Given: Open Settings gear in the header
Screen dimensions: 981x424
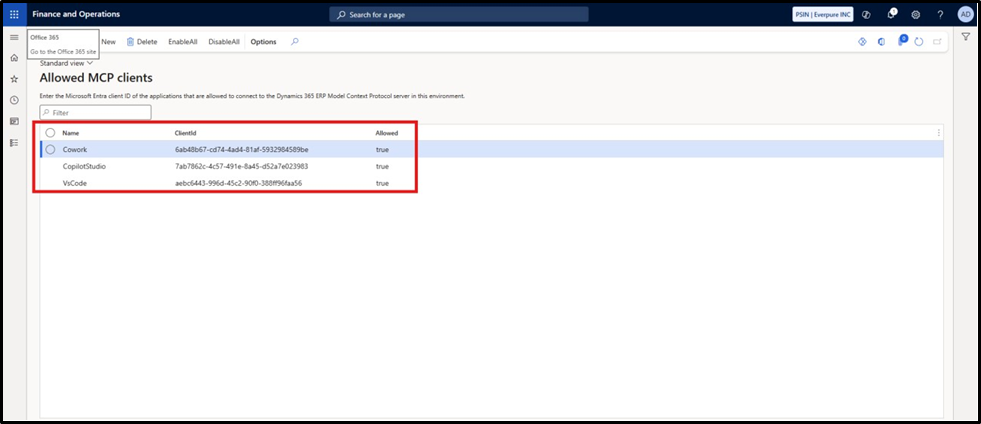Looking at the screenshot, I should (915, 14).
